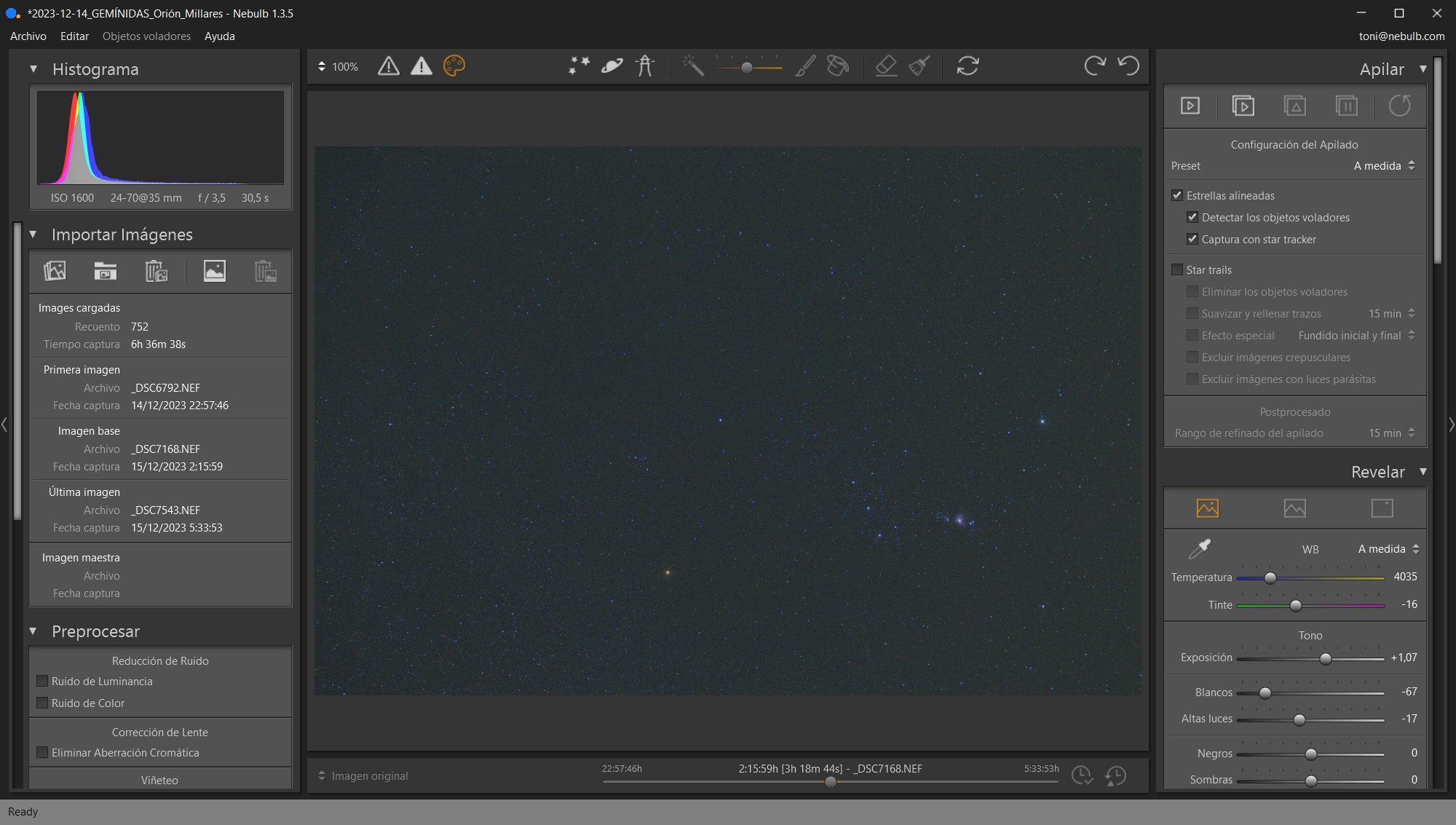Select the brush tool icon
The height and width of the screenshot is (825, 1456).
pyautogui.click(x=805, y=66)
